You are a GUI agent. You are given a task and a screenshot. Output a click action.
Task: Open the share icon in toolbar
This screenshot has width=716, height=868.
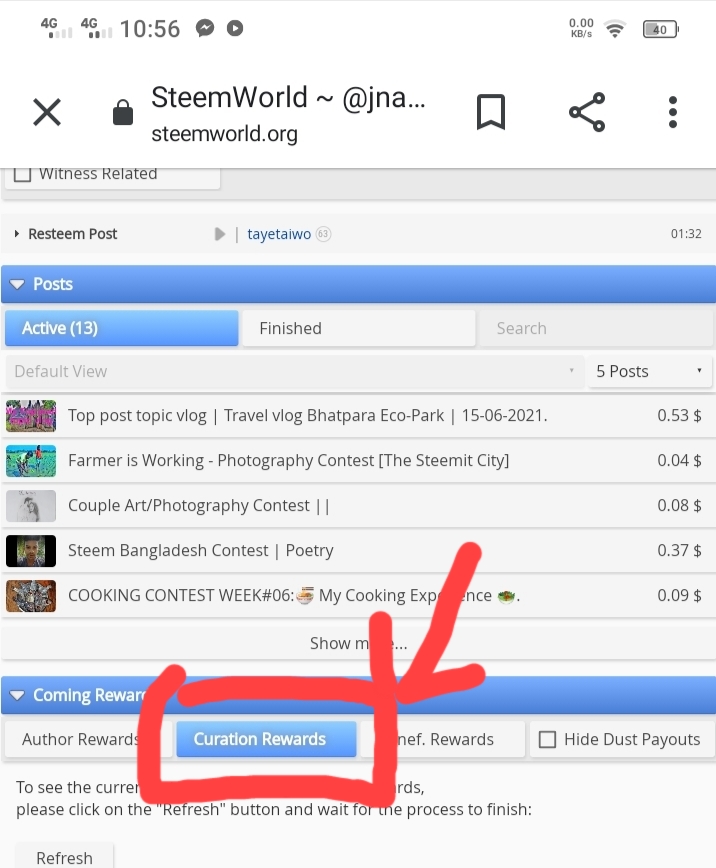[x=587, y=112]
